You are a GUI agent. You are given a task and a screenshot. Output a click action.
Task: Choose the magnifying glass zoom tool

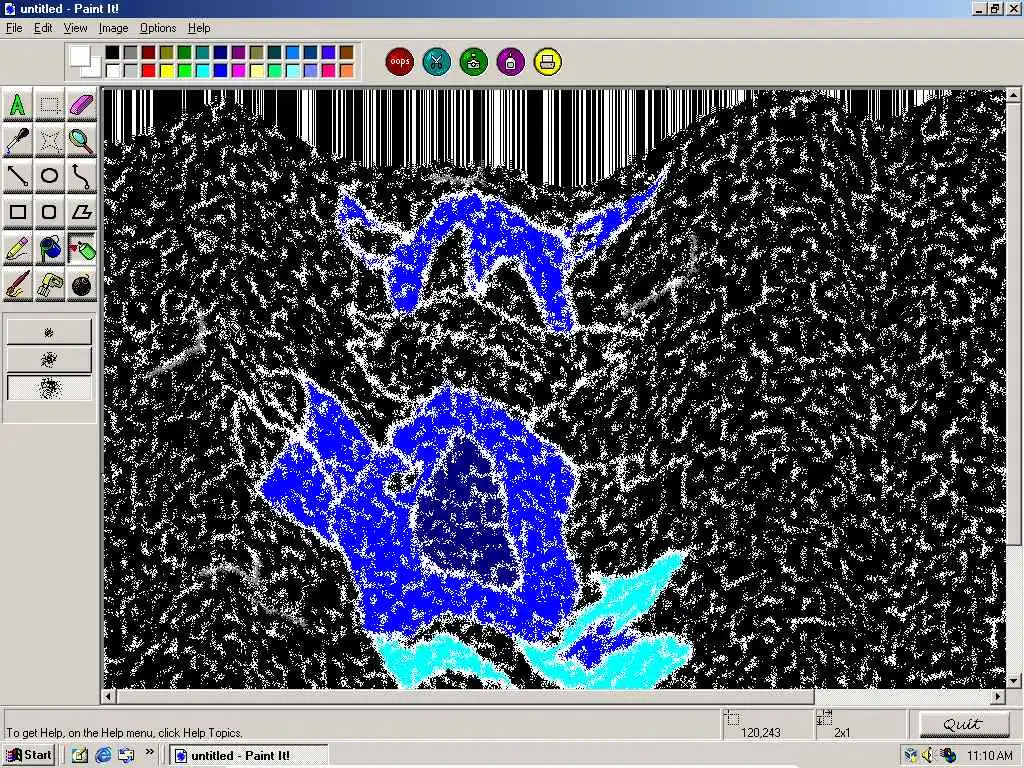point(82,140)
